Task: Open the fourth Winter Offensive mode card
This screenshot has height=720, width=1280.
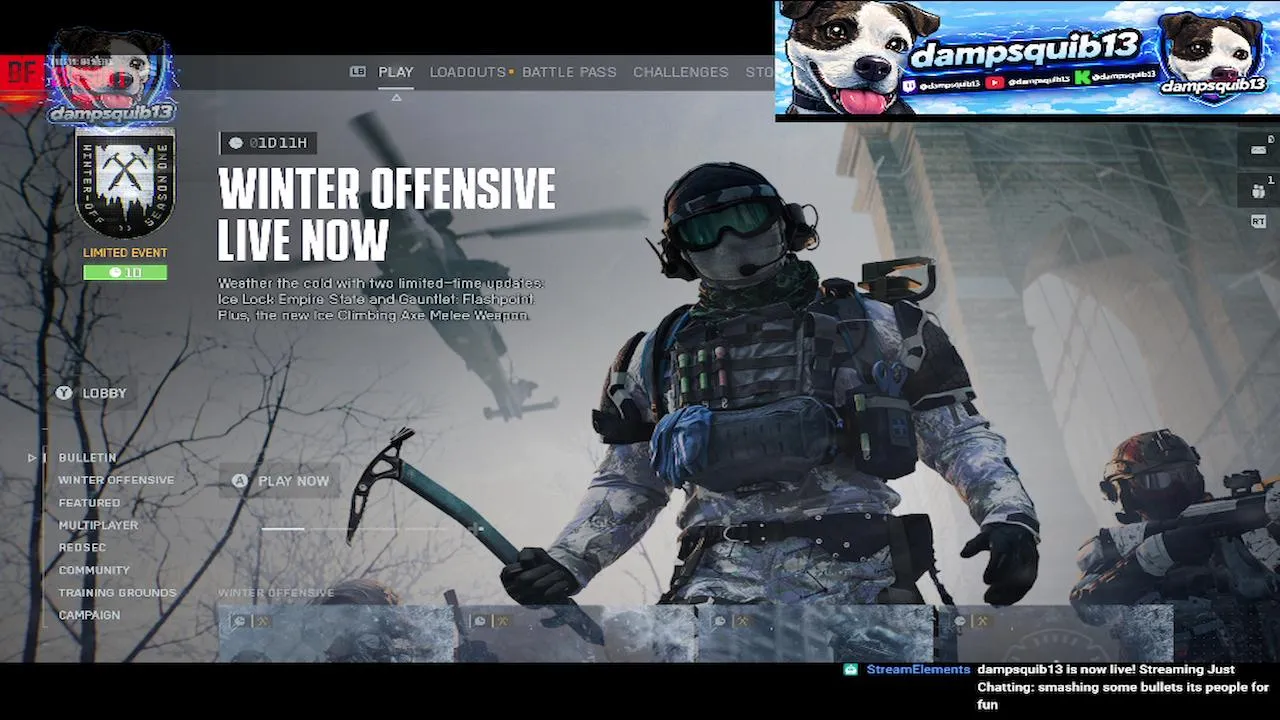Action: tap(1055, 634)
